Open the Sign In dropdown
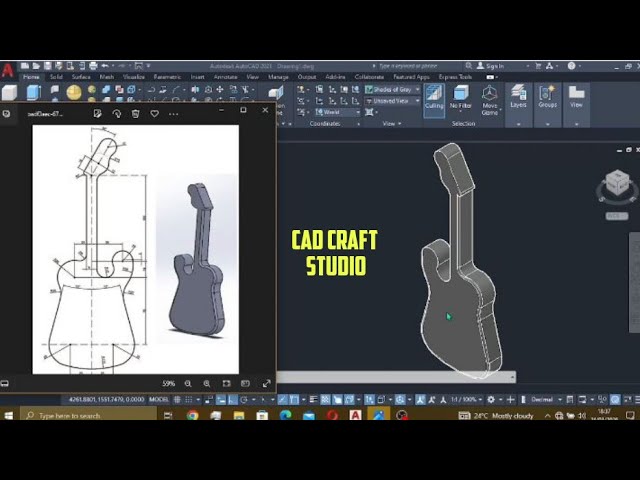The width and height of the screenshot is (640, 480). (502, 66)
